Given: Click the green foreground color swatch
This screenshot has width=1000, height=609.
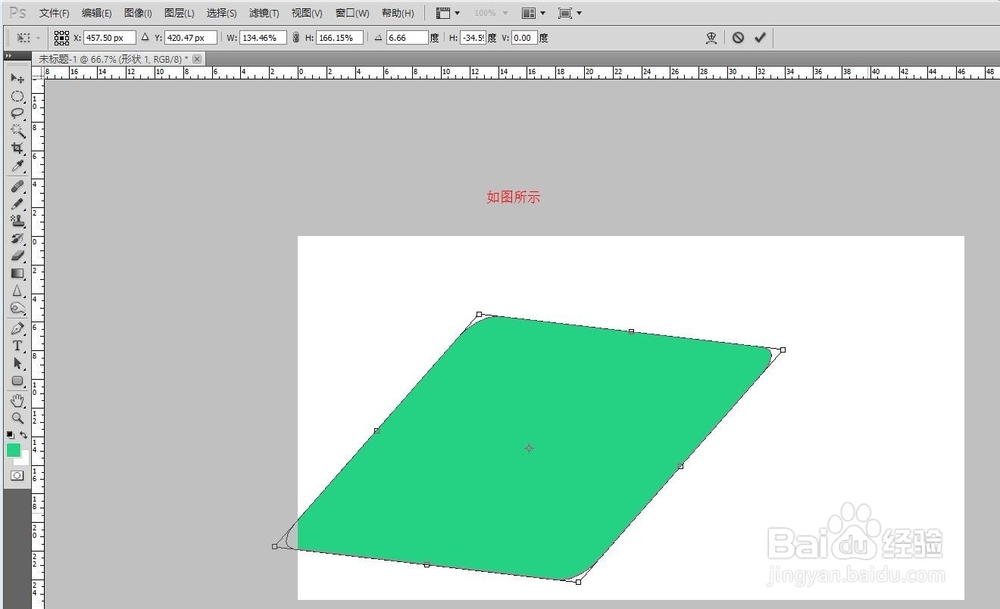Looking at the screenshot, I should [x=13, y=450].
